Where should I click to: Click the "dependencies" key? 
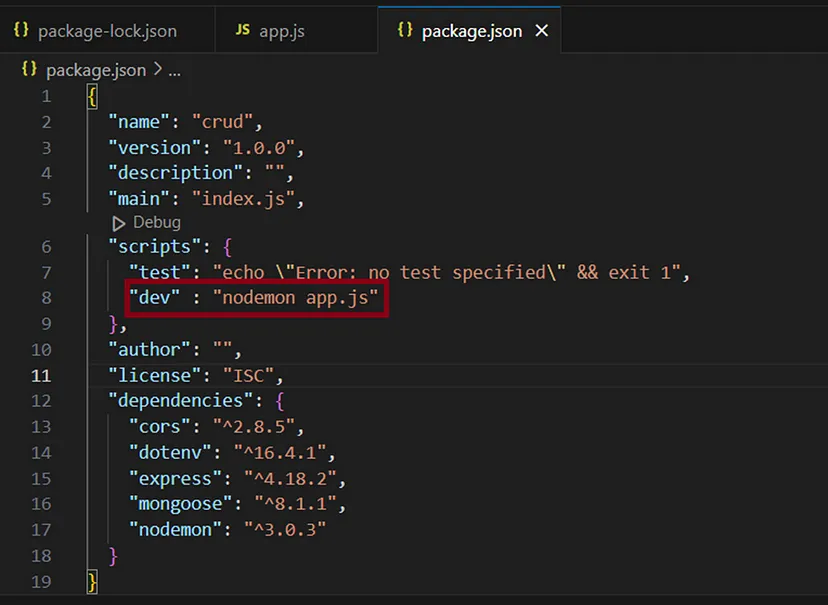tap(180, 401)
